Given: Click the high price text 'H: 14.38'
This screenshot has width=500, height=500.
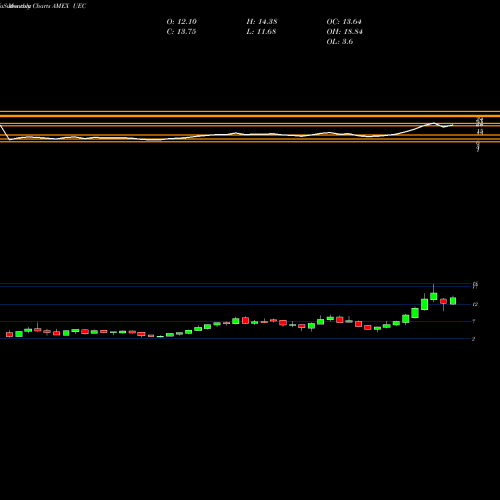Looking at the screenshot, I should point(262,22).
